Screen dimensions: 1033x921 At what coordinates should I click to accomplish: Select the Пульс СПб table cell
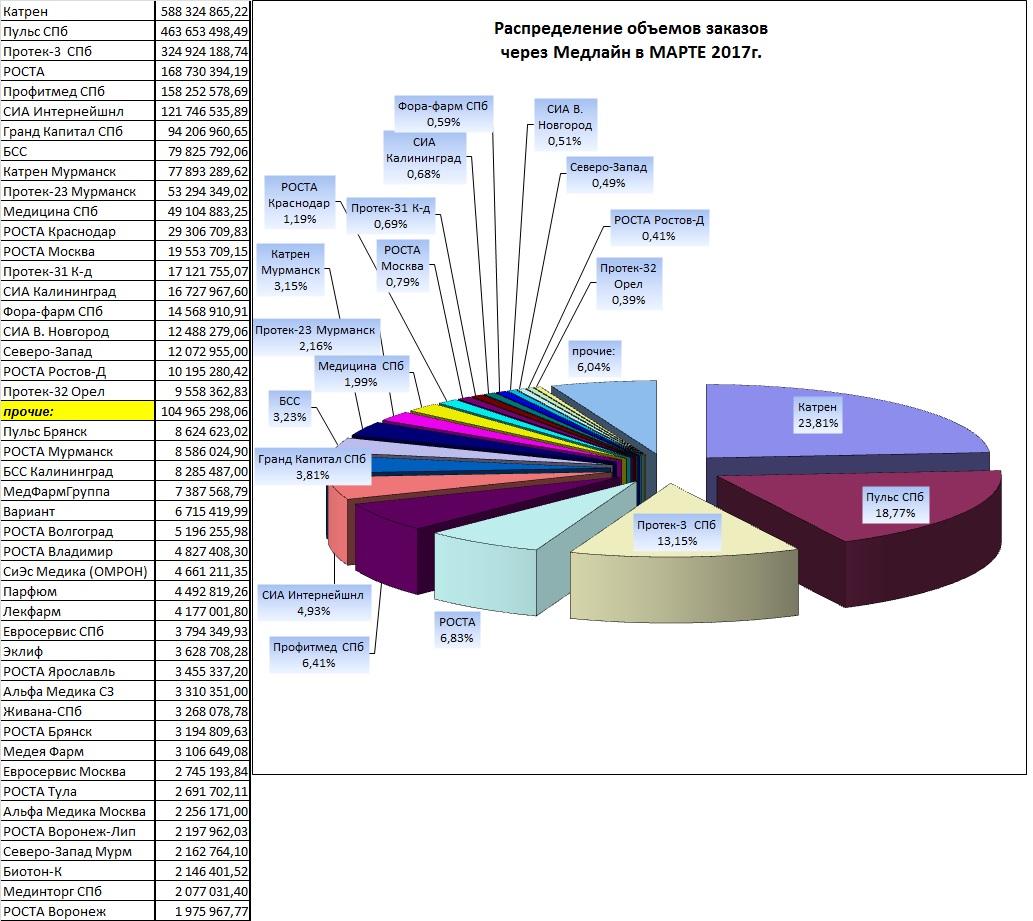click(77, 32)
